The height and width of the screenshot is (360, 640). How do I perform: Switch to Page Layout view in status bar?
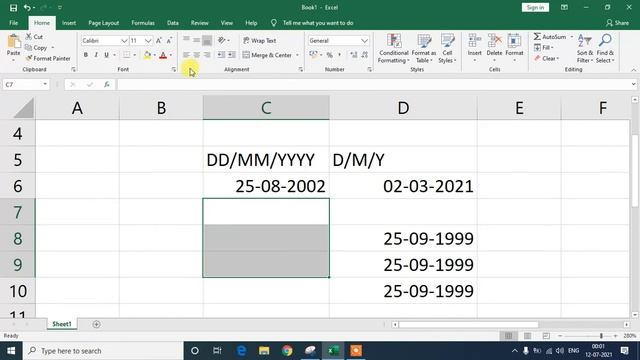527,336
